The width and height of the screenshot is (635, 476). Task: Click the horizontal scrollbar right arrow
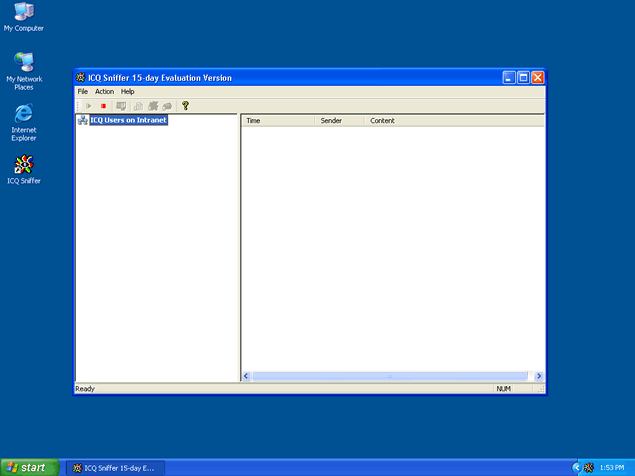[x=539, y=376]
